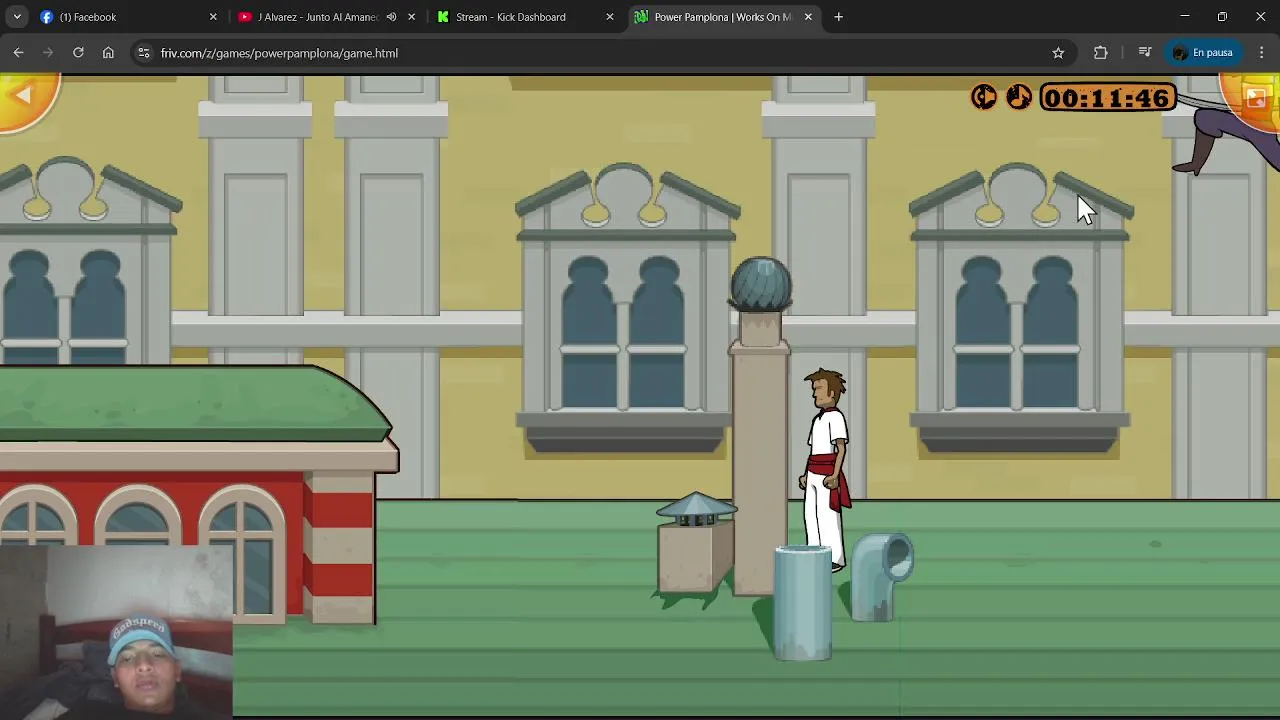Restore down the browser window

[1222, 17]
